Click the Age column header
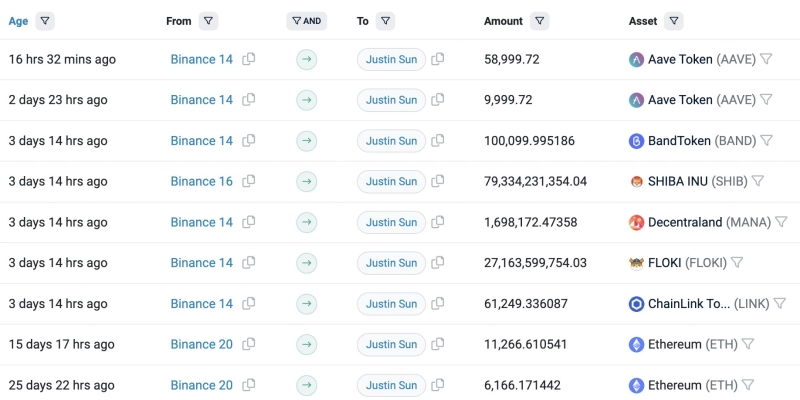Viewport: 800px width, 400px height. pyautogui.click(x=18, y=21)
